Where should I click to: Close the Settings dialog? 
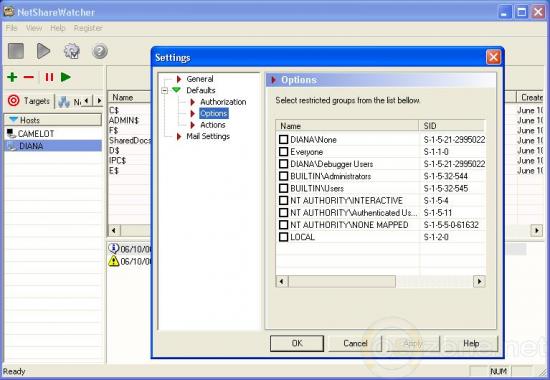(x=493, y=57)
